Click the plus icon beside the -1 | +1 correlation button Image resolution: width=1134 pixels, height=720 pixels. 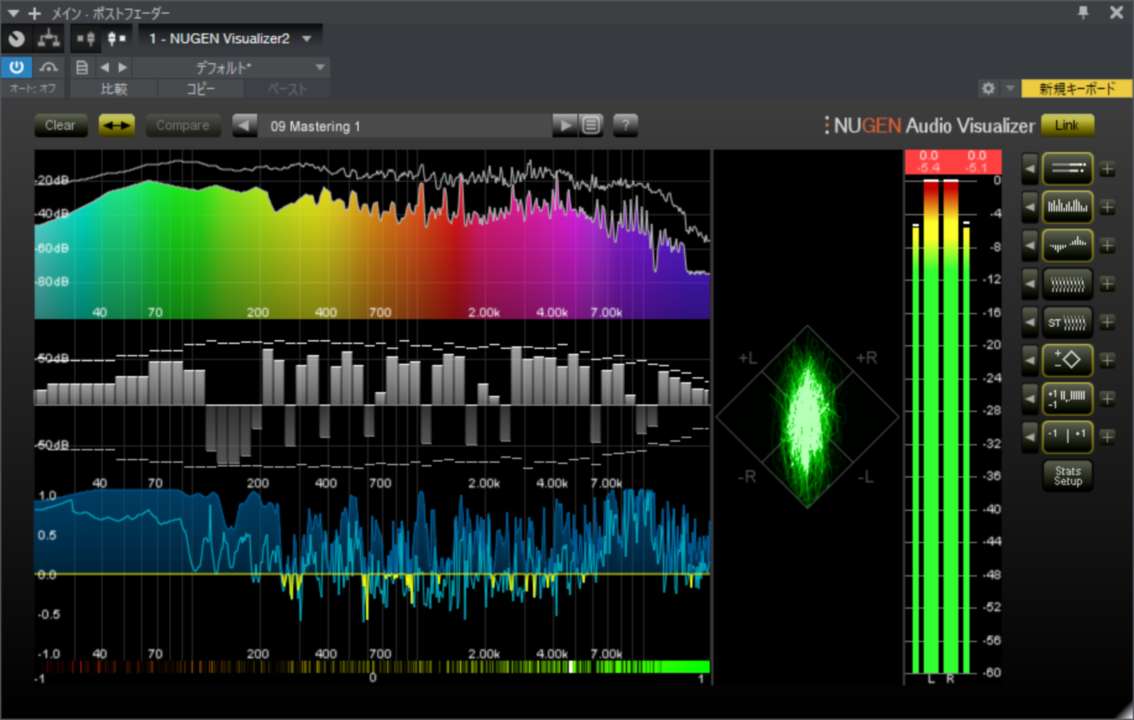[1107, 436]
